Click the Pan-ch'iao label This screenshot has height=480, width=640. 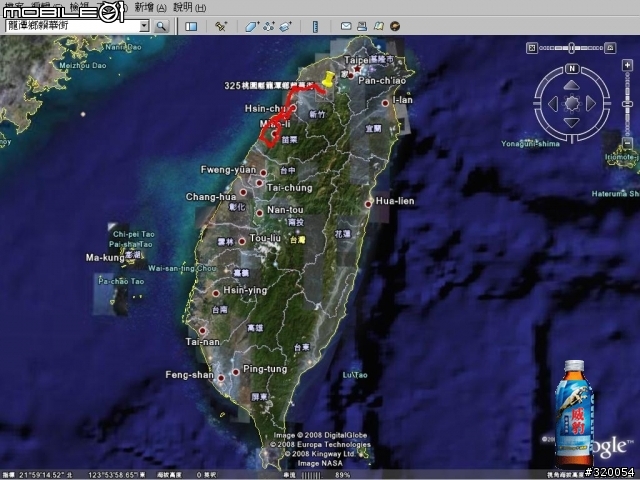(x=382, y=81)
